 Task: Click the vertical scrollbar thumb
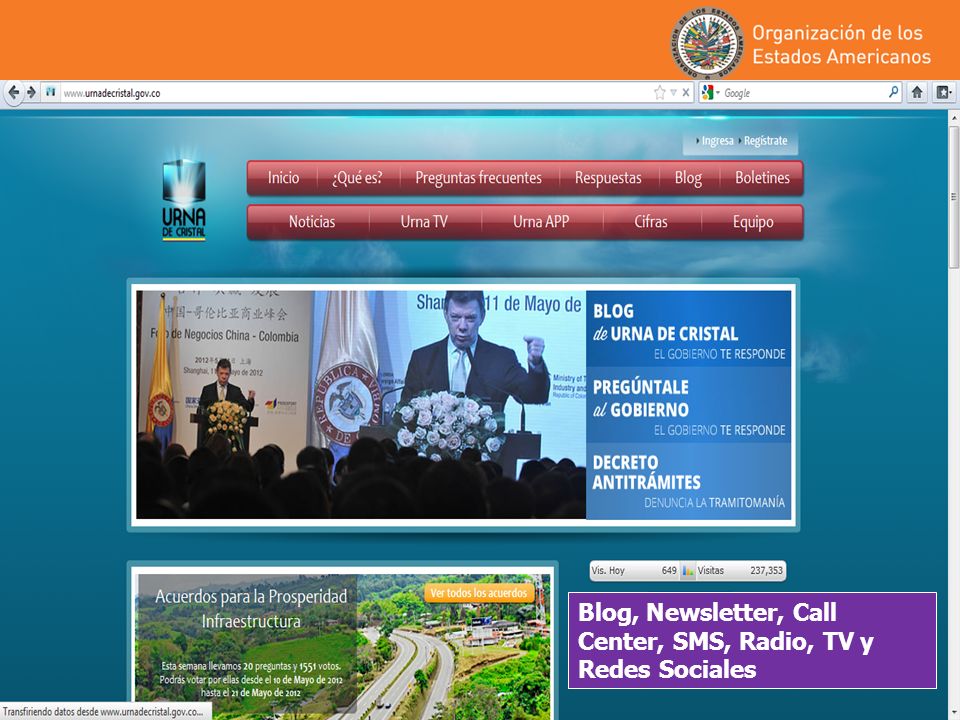point(954,196)
